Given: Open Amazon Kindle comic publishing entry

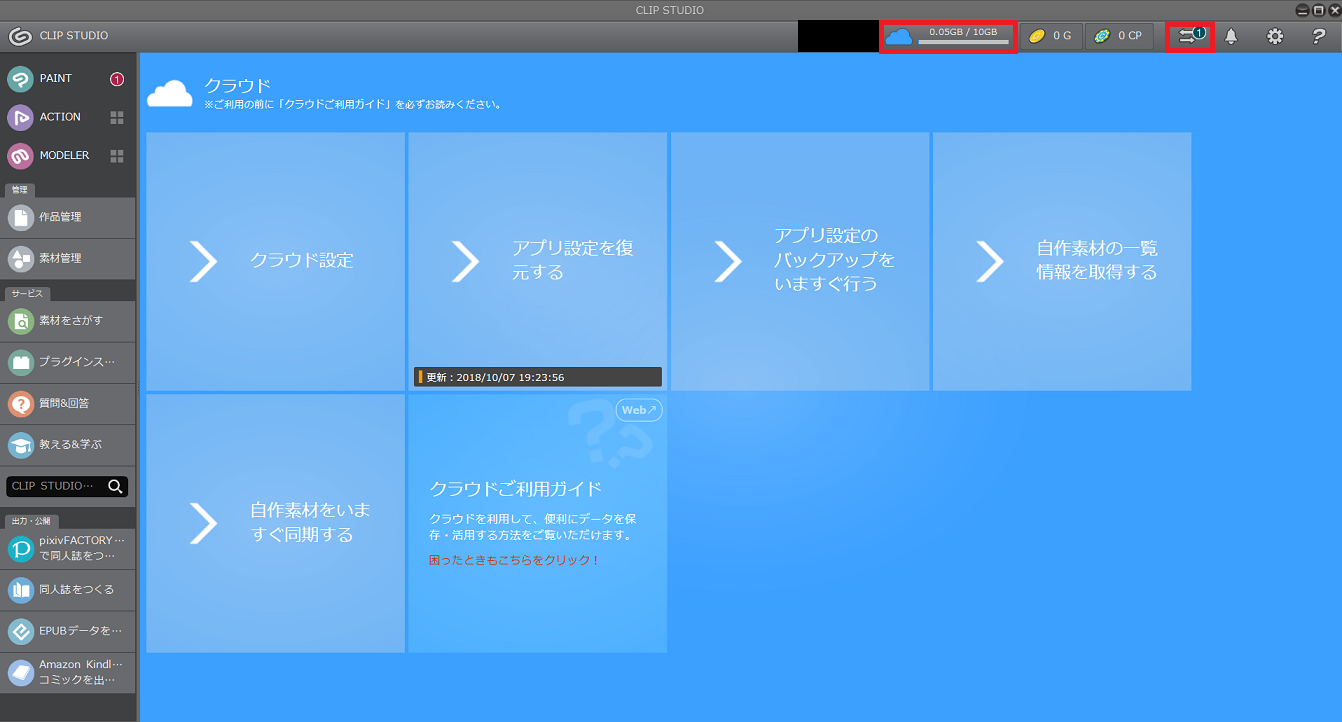Looking at the screenshot, I should (x=68, y=673).
